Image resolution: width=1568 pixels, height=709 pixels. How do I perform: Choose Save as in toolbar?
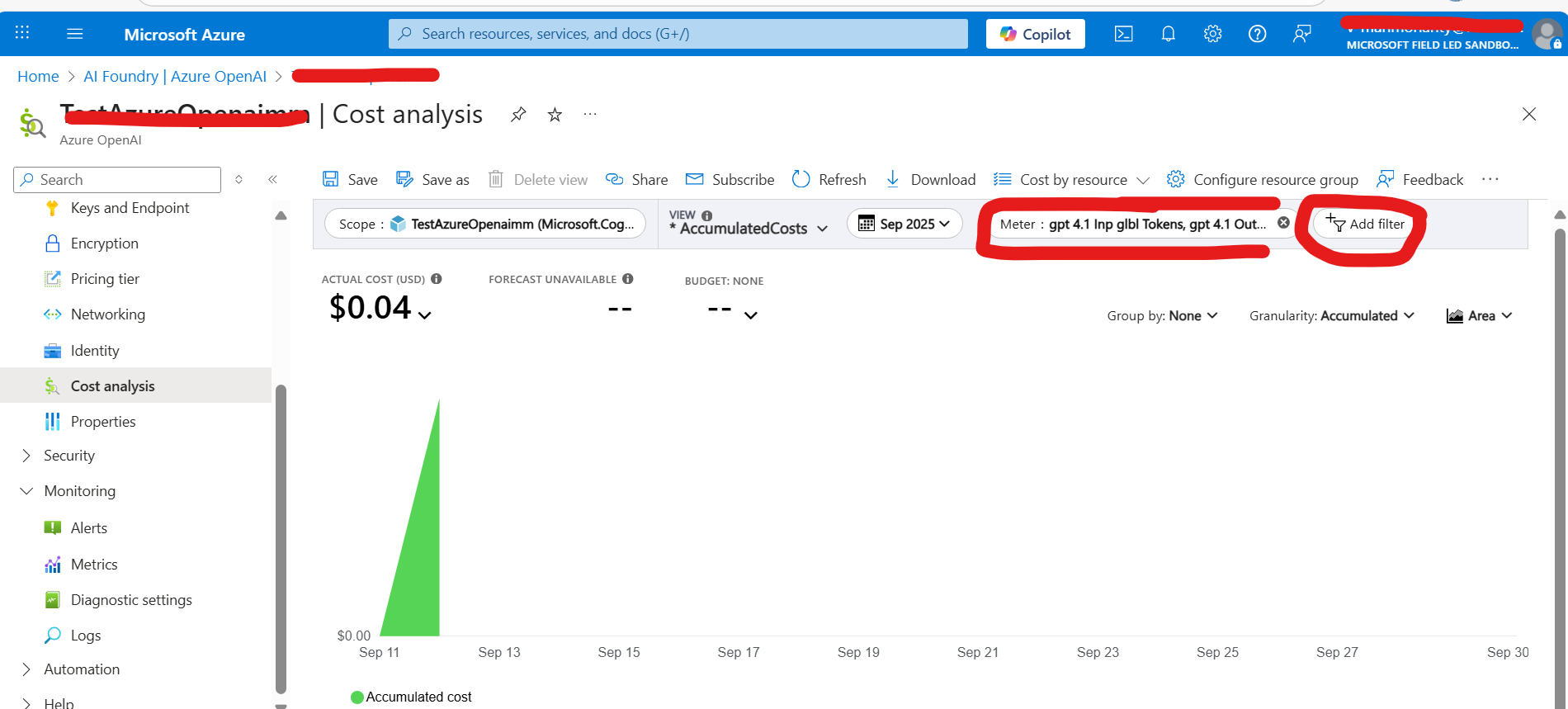(432, 179)
